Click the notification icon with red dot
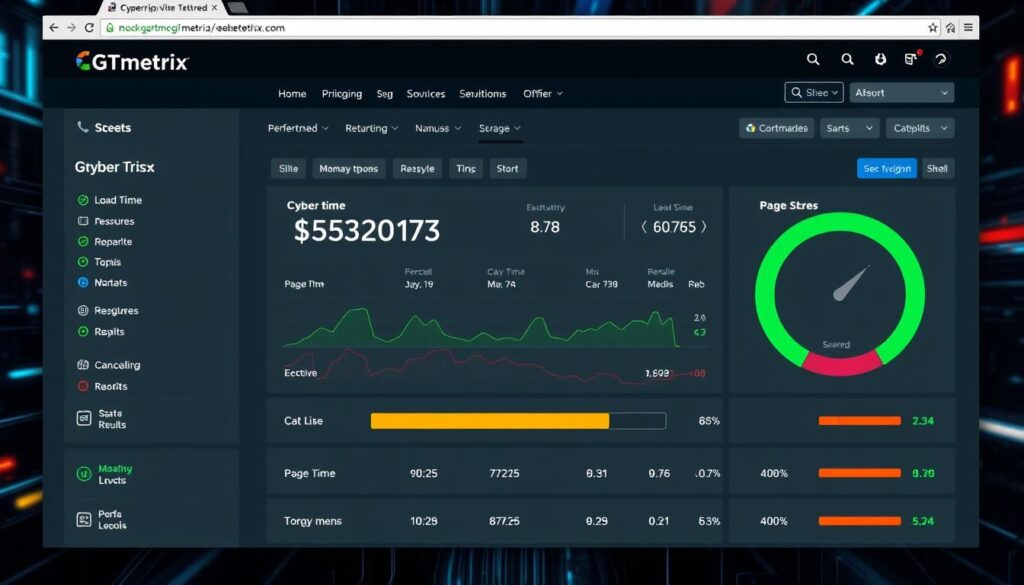 (x=911, y=60)
